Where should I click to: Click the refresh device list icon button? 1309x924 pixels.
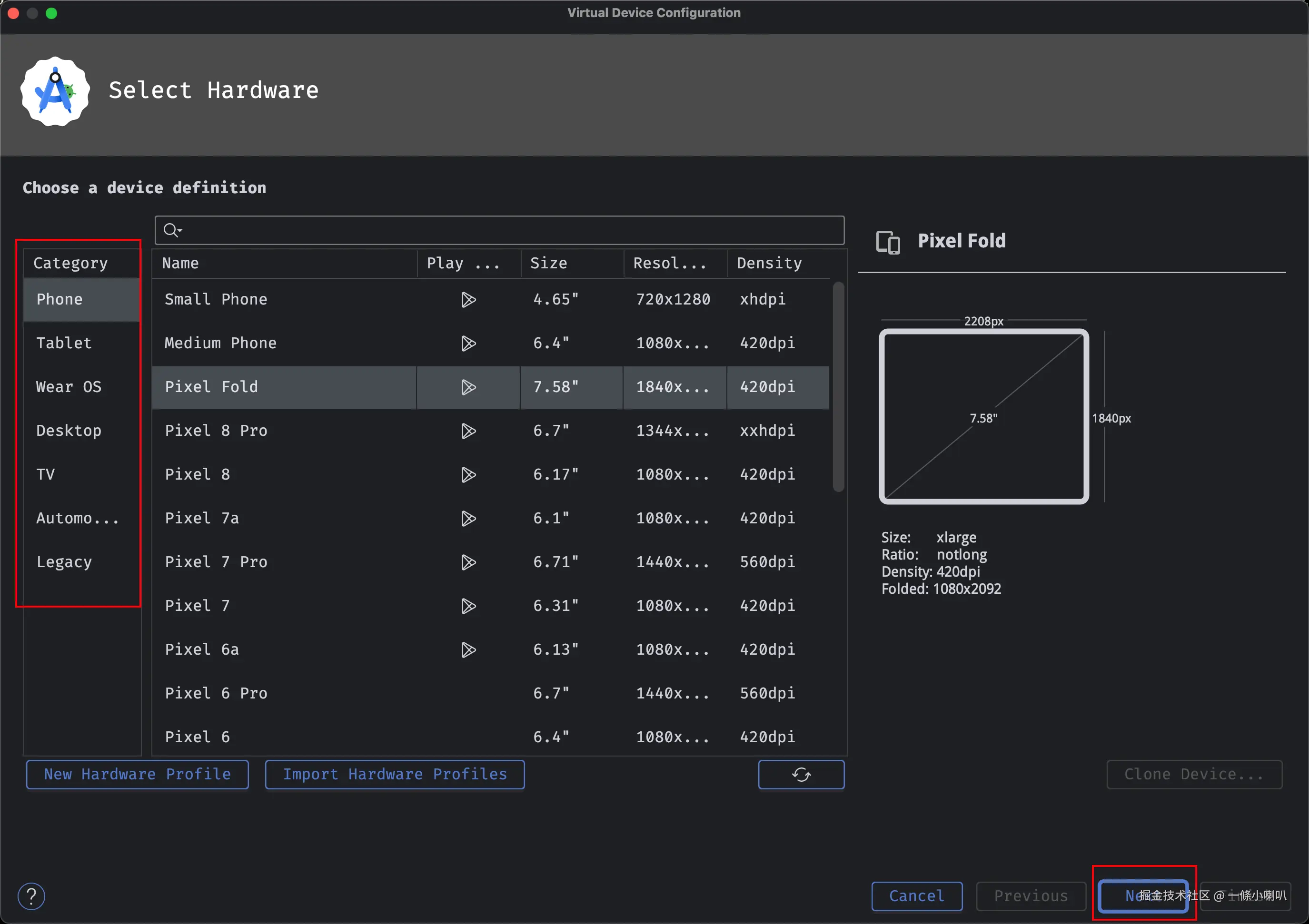pyautogui.click(x=801, y=774)
